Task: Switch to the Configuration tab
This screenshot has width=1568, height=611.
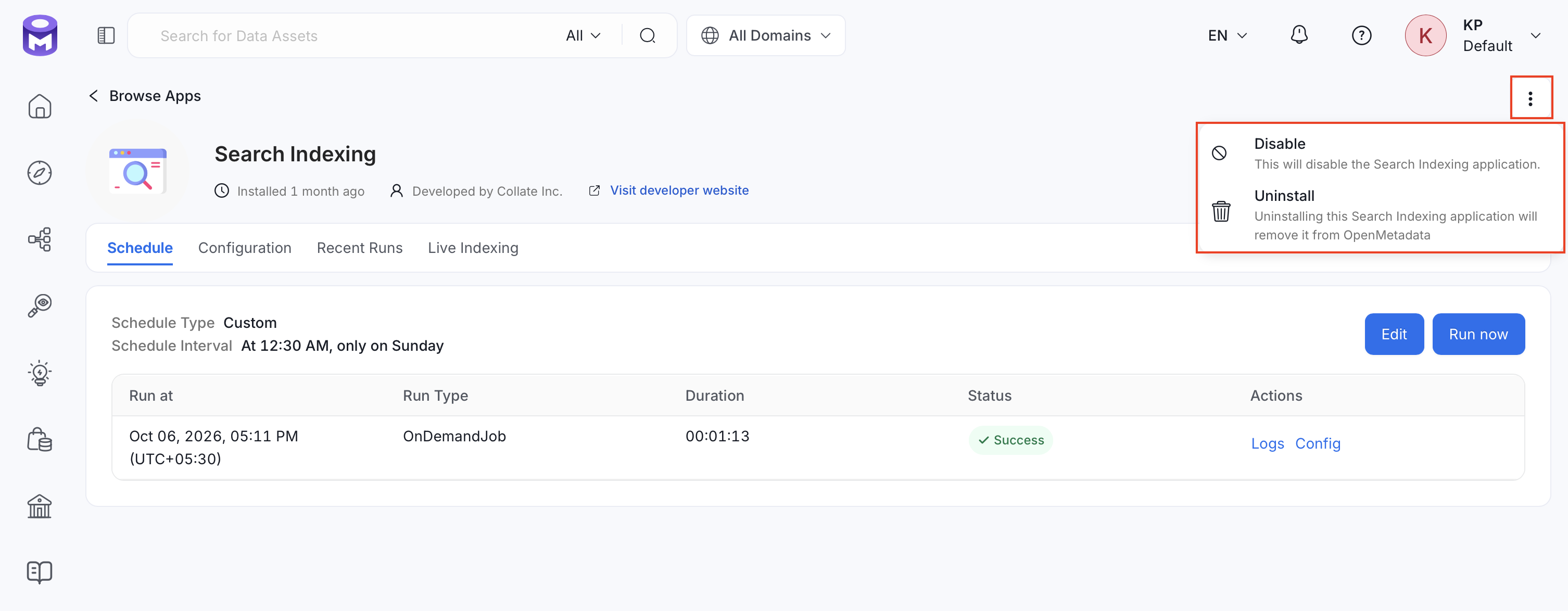Action: pyautogui.click(x=245, y=248)
